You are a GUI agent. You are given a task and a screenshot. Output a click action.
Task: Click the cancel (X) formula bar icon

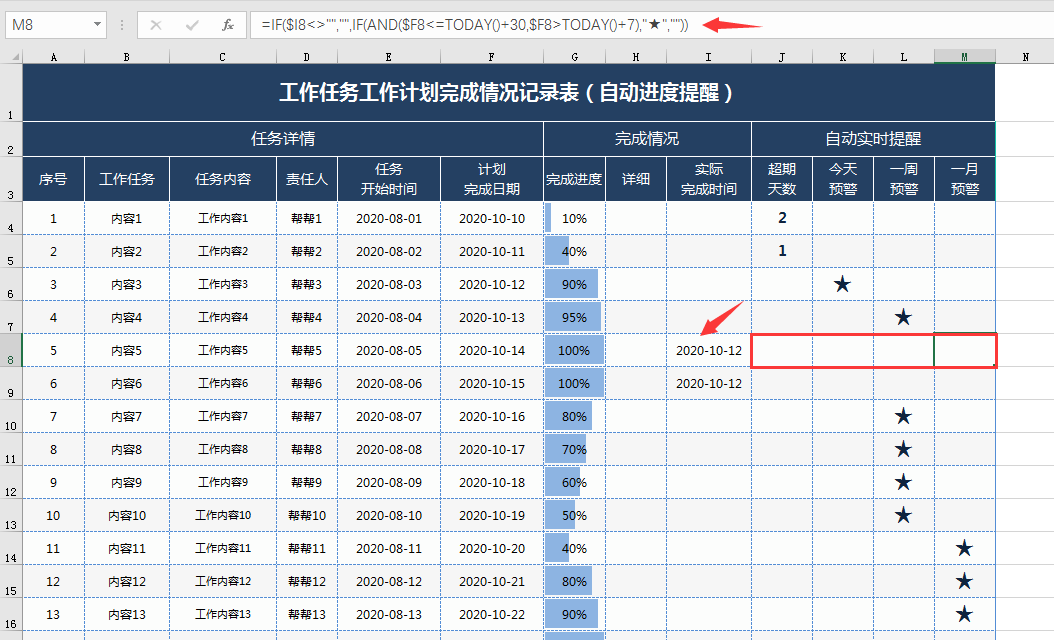(x=156, y=25)
